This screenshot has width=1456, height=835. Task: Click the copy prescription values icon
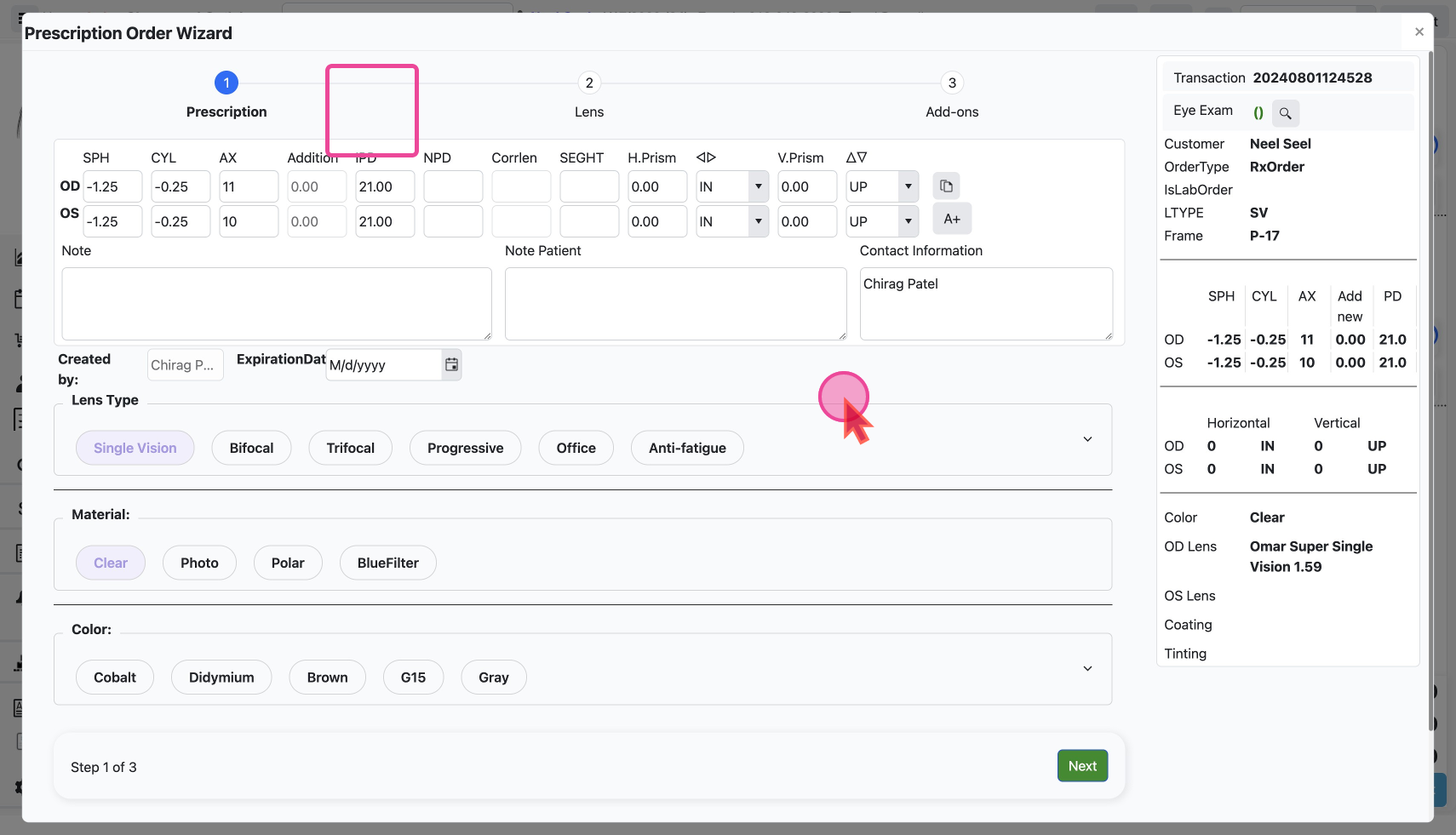946,186
